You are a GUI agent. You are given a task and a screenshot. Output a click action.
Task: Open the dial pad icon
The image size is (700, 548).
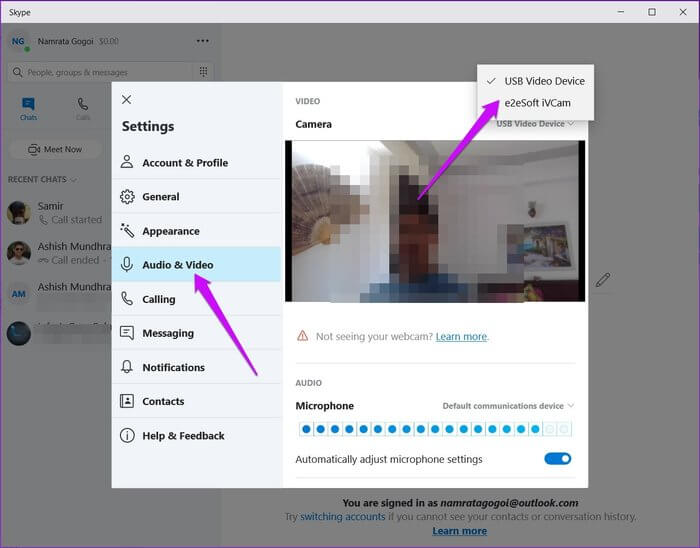pyautogui.click(x=203, y=71)
